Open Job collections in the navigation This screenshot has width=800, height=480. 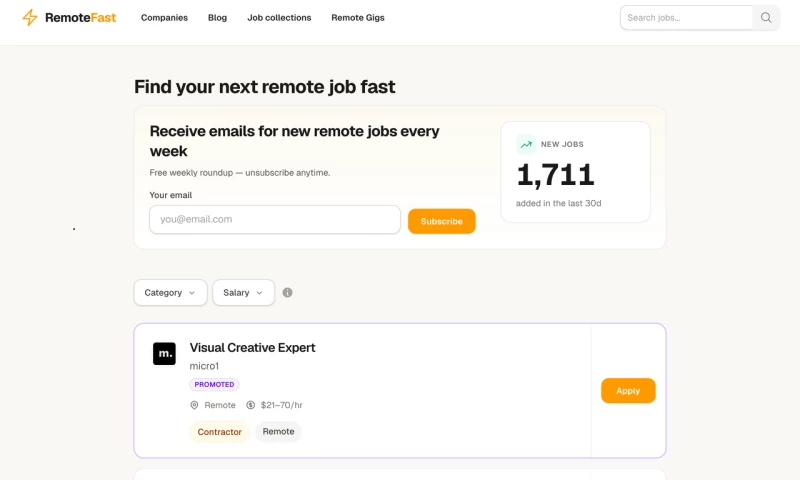pos(279,18)
